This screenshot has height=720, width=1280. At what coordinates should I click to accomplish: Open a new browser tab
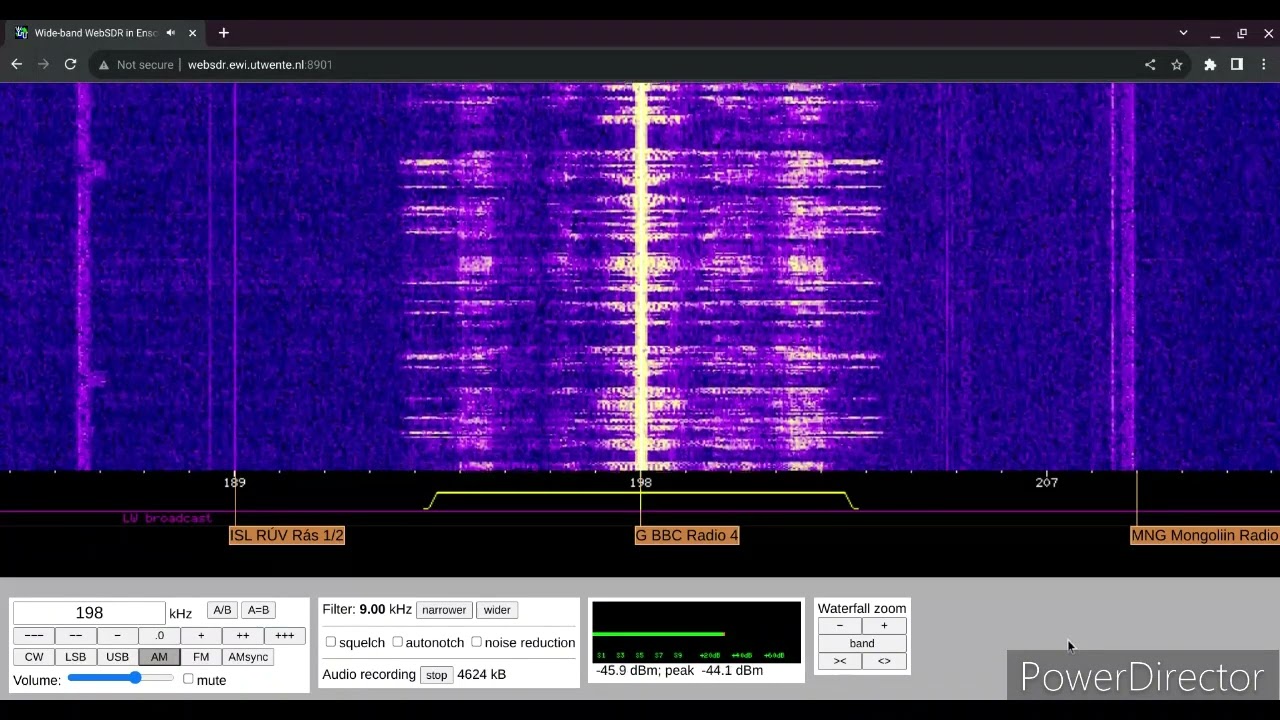point(223,33)
